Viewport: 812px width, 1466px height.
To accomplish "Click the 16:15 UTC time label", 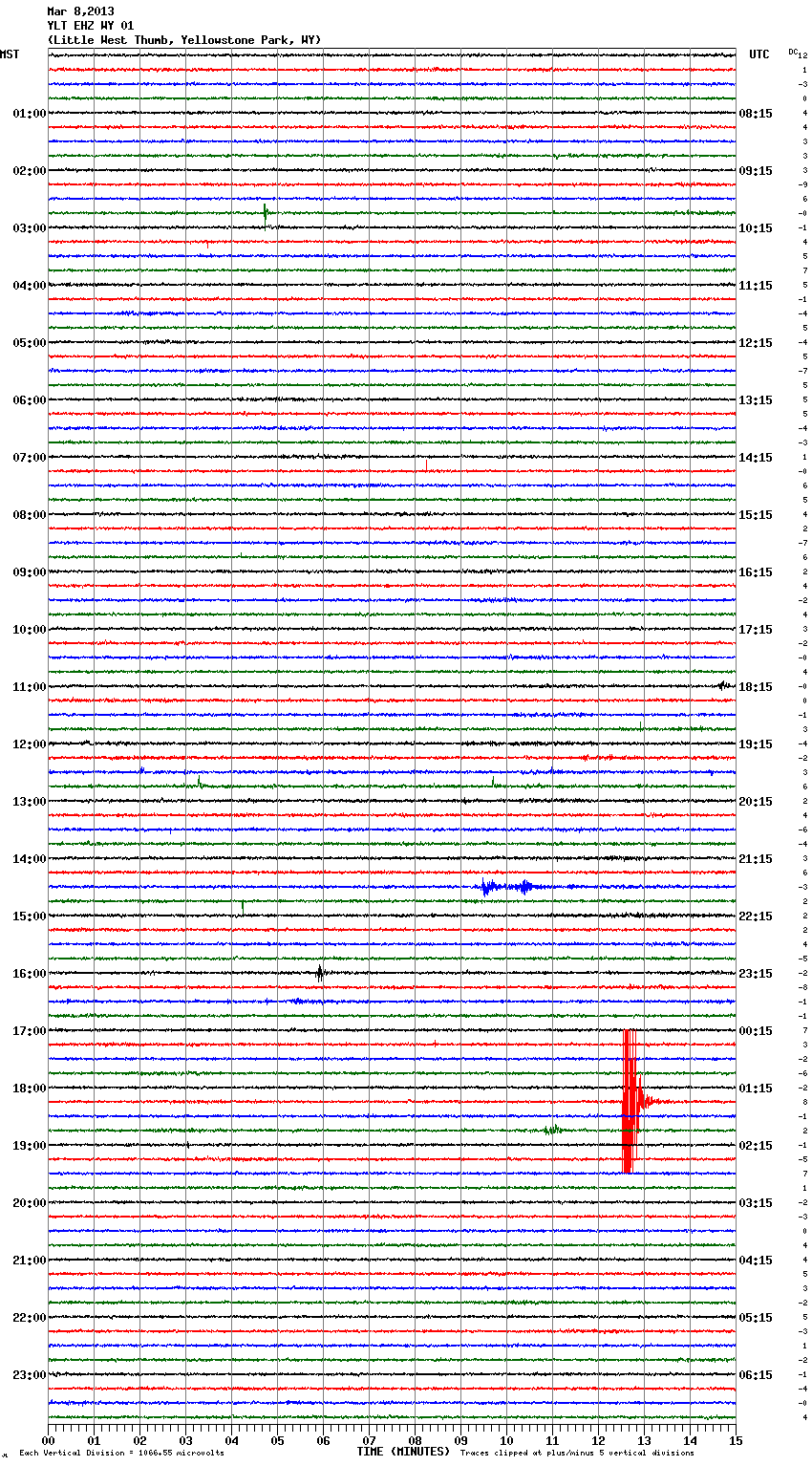I will click(x=756, y=572).
